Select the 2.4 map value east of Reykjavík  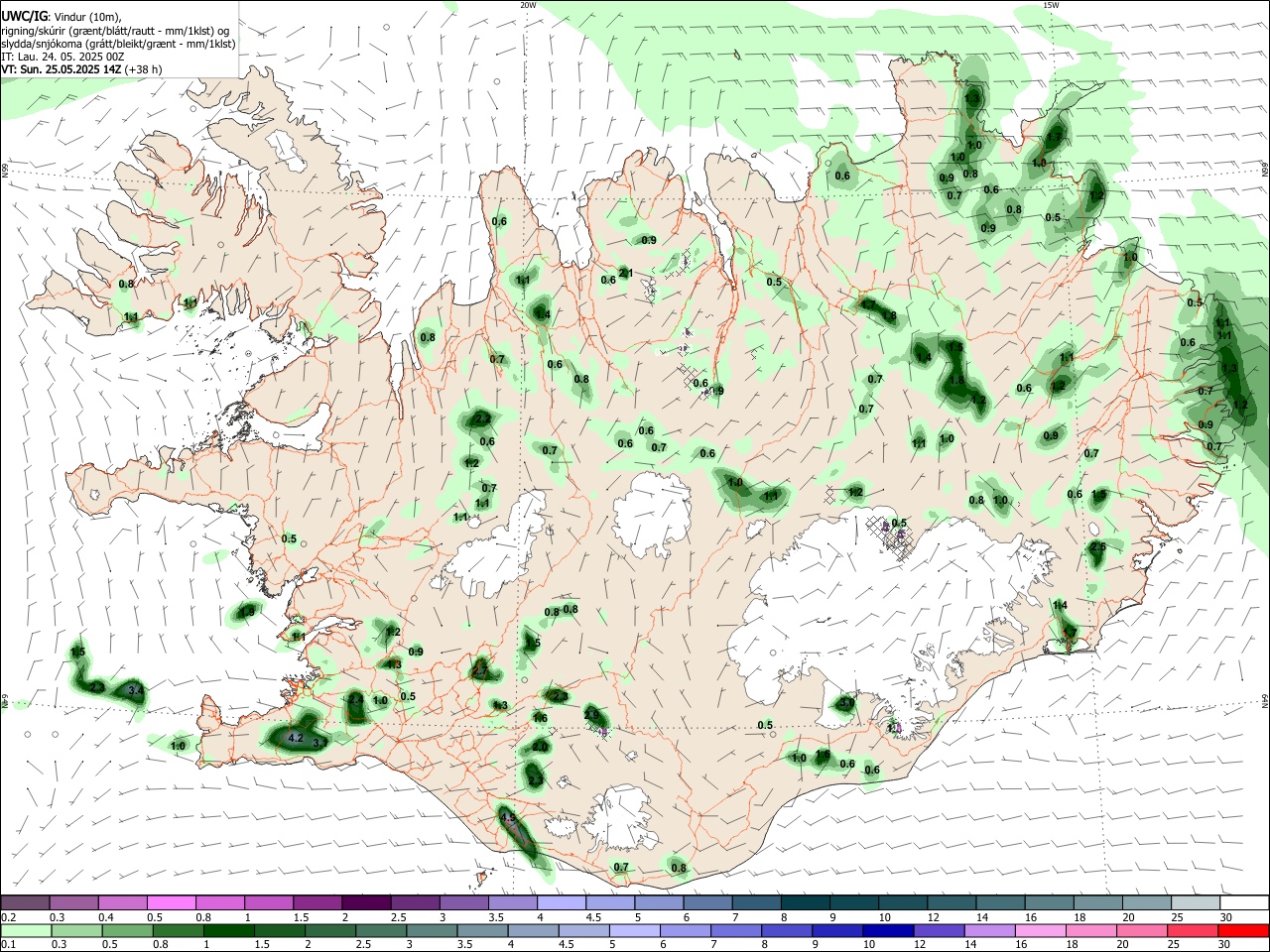(x=356, y=700)
